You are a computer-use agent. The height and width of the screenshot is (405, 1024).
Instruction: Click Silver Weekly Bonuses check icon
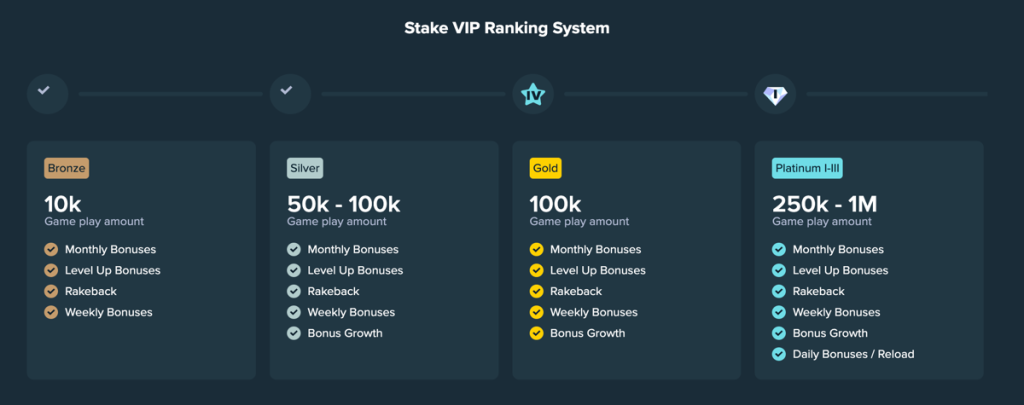tap(294, 312)
